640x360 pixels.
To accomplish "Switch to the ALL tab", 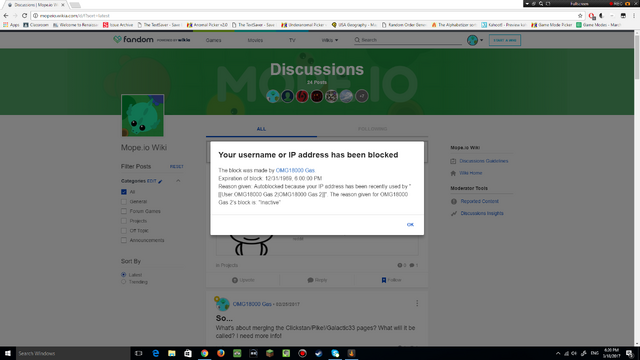I will (x=261, y=129).
